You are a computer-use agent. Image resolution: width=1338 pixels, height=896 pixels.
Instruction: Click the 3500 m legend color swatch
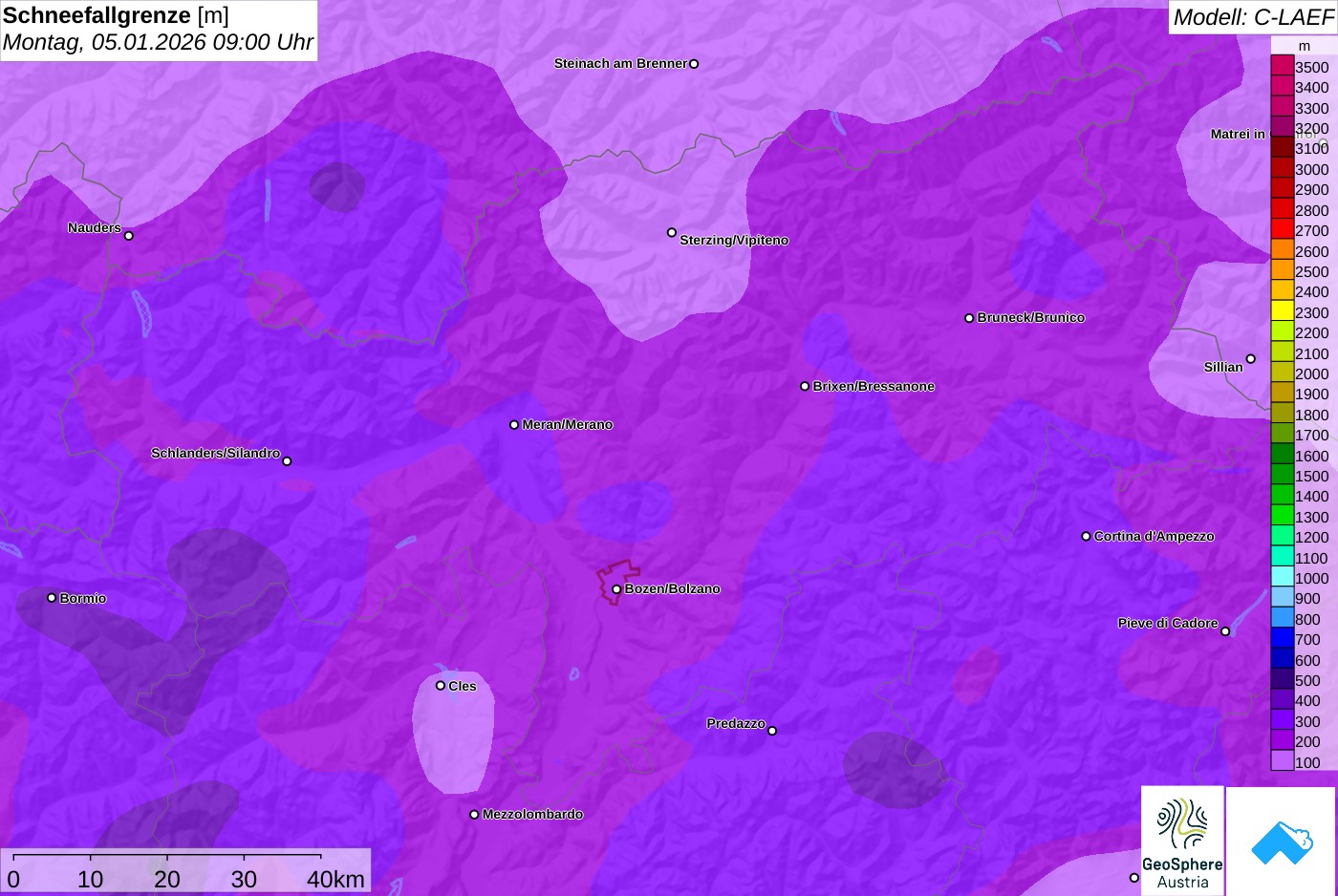1282,66
